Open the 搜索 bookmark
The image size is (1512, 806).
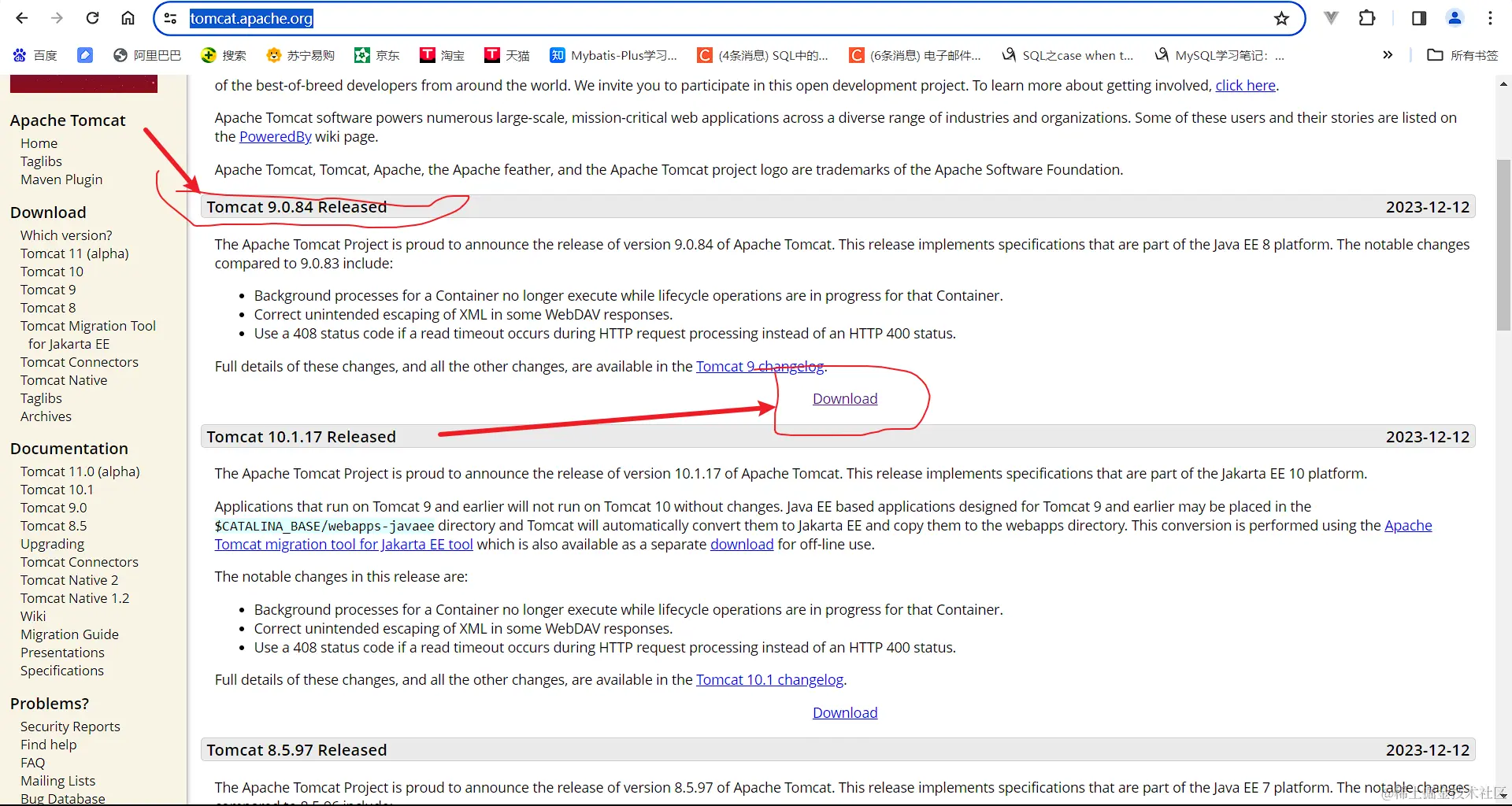pos(224,55)
